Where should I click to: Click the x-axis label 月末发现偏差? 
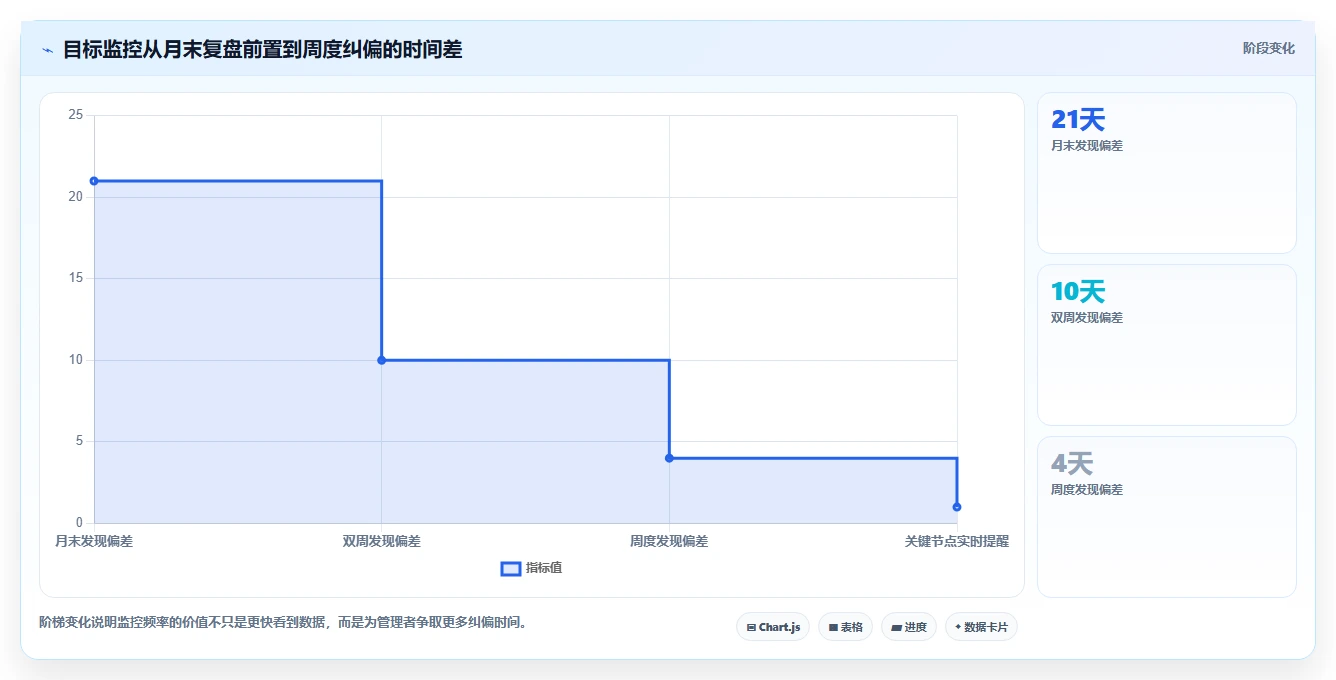(94, 541)
